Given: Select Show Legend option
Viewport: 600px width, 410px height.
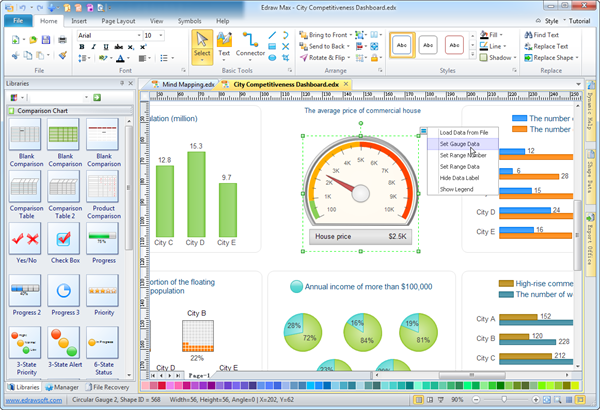Looking at the screenshot, I should (463, 189).
